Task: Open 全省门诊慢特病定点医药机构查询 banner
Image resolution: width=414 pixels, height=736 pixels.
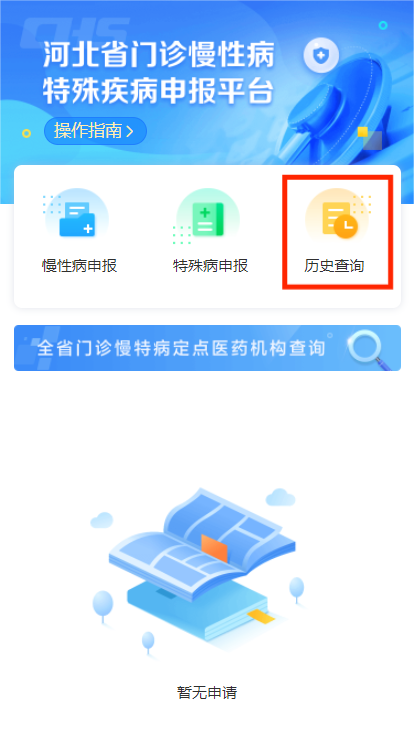Action: (x=207, y=348)
